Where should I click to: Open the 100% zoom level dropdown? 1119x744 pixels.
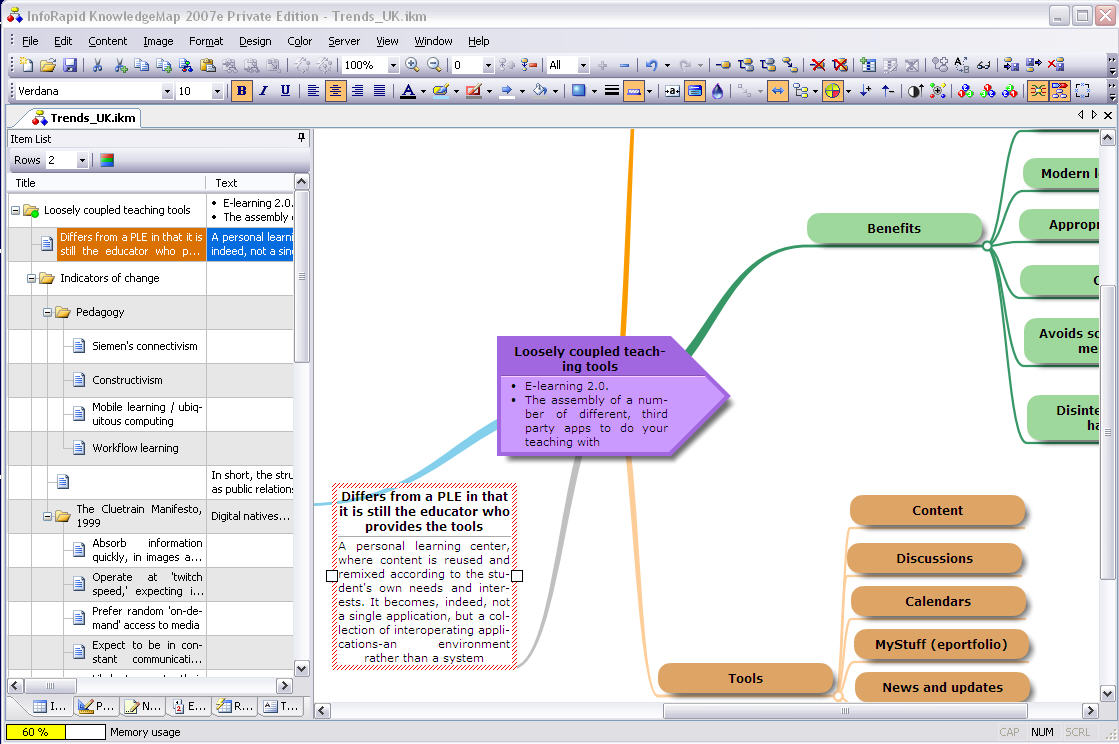tap(393, 65)
